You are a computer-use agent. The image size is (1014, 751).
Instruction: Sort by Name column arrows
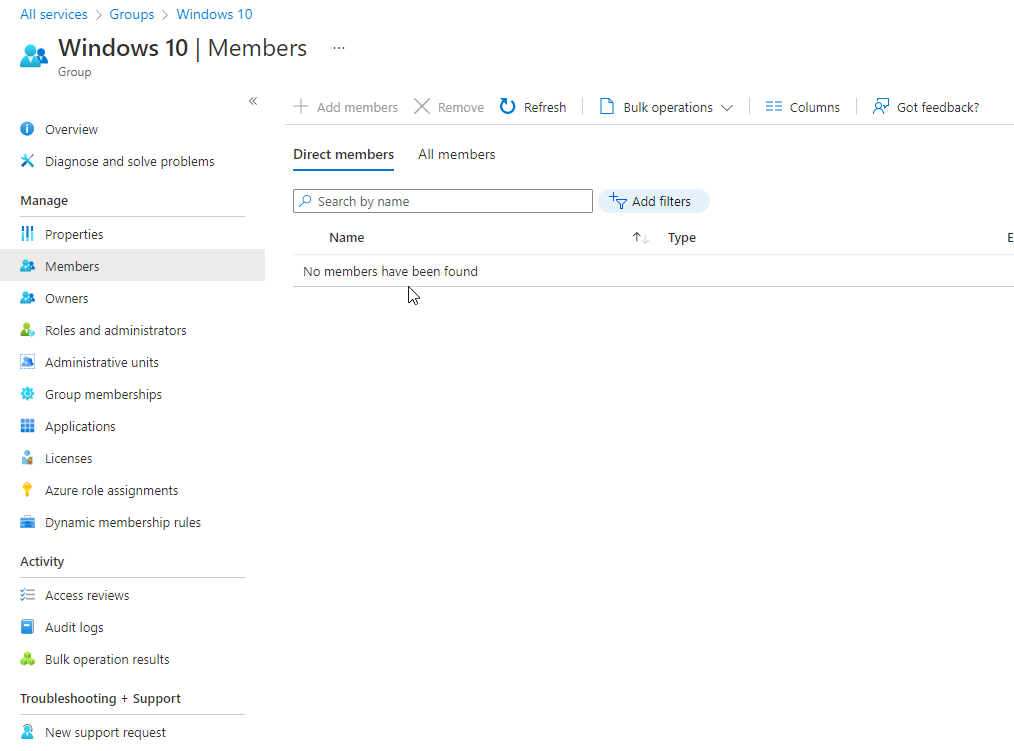click(x=640, y=237)
